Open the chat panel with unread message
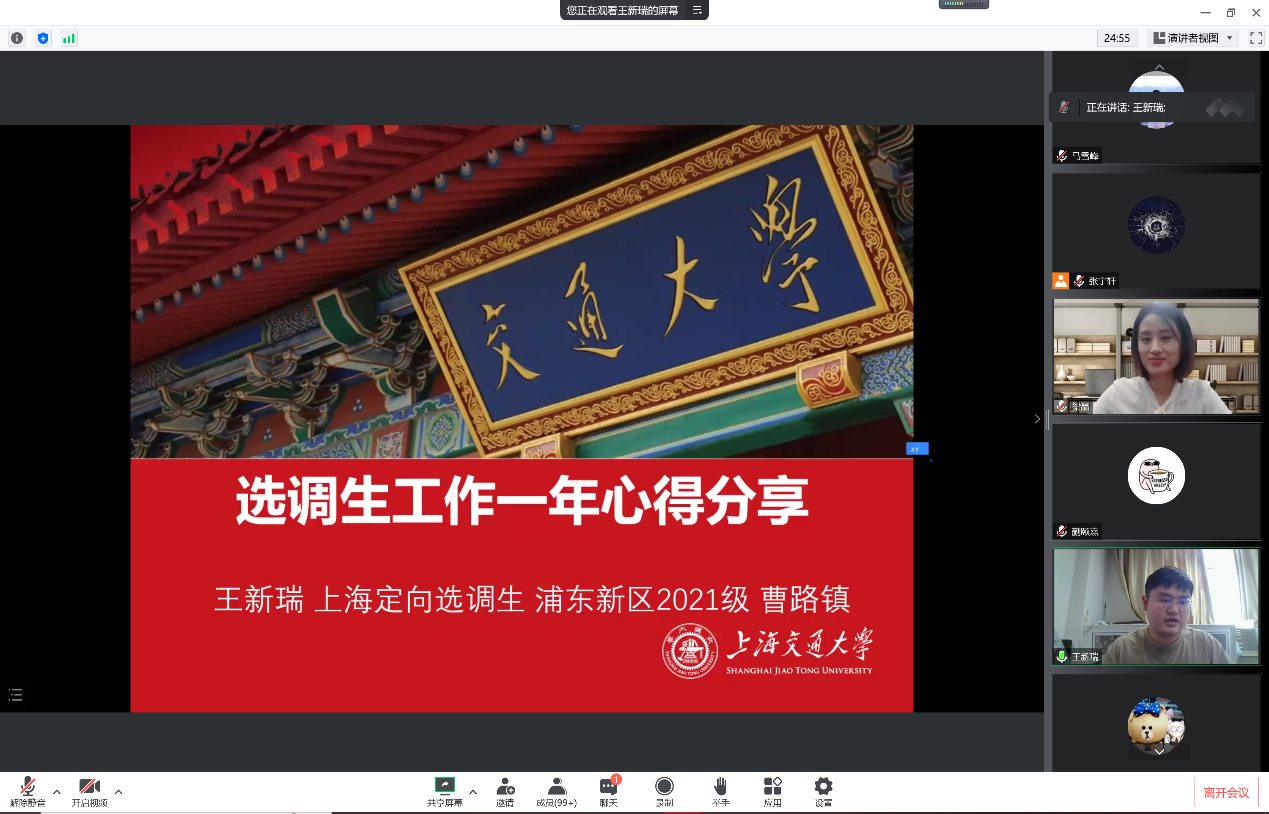The height and width of the screenshot is (814, 1269). 608,791
